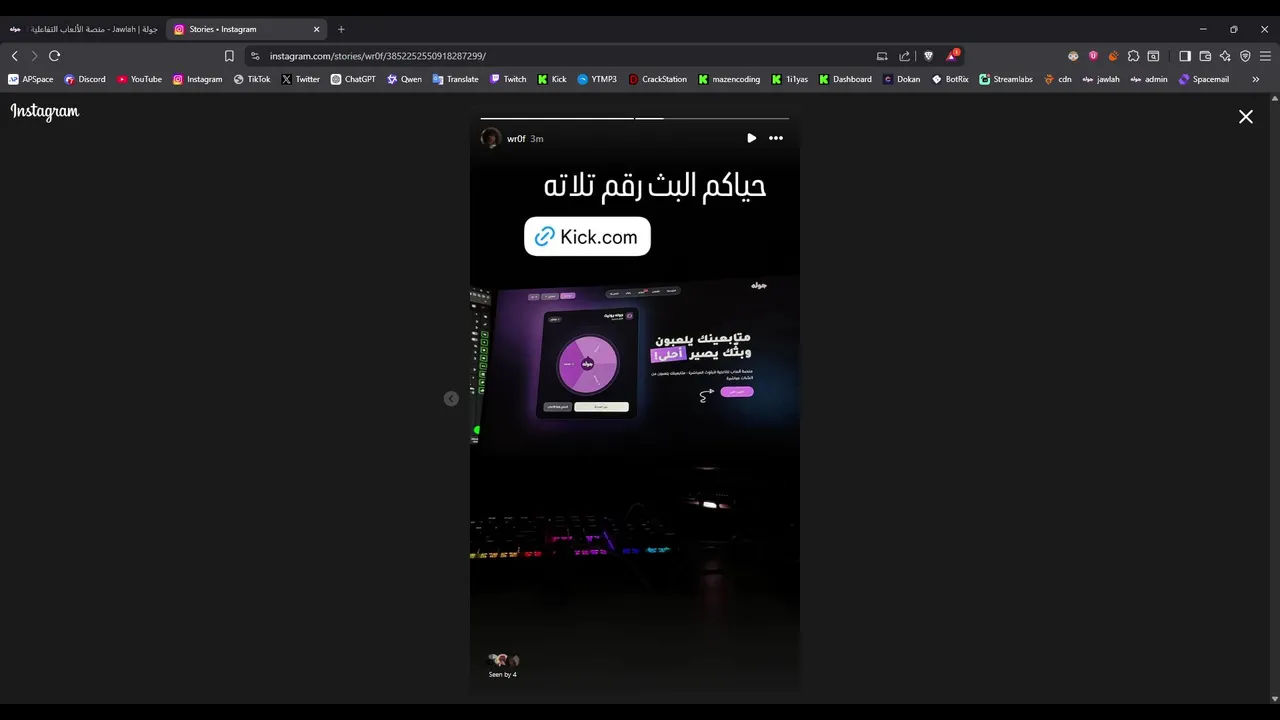Close the Instagram story viewer

pos(1246,117)
